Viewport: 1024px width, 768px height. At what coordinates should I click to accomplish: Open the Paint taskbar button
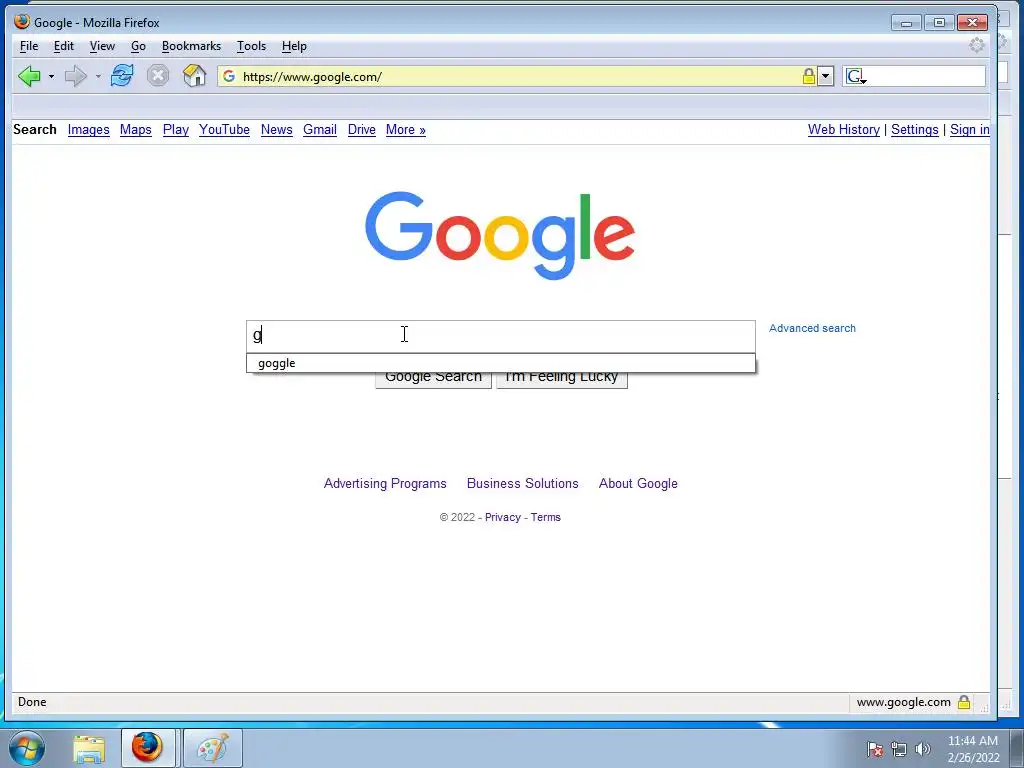coord(213,748)
